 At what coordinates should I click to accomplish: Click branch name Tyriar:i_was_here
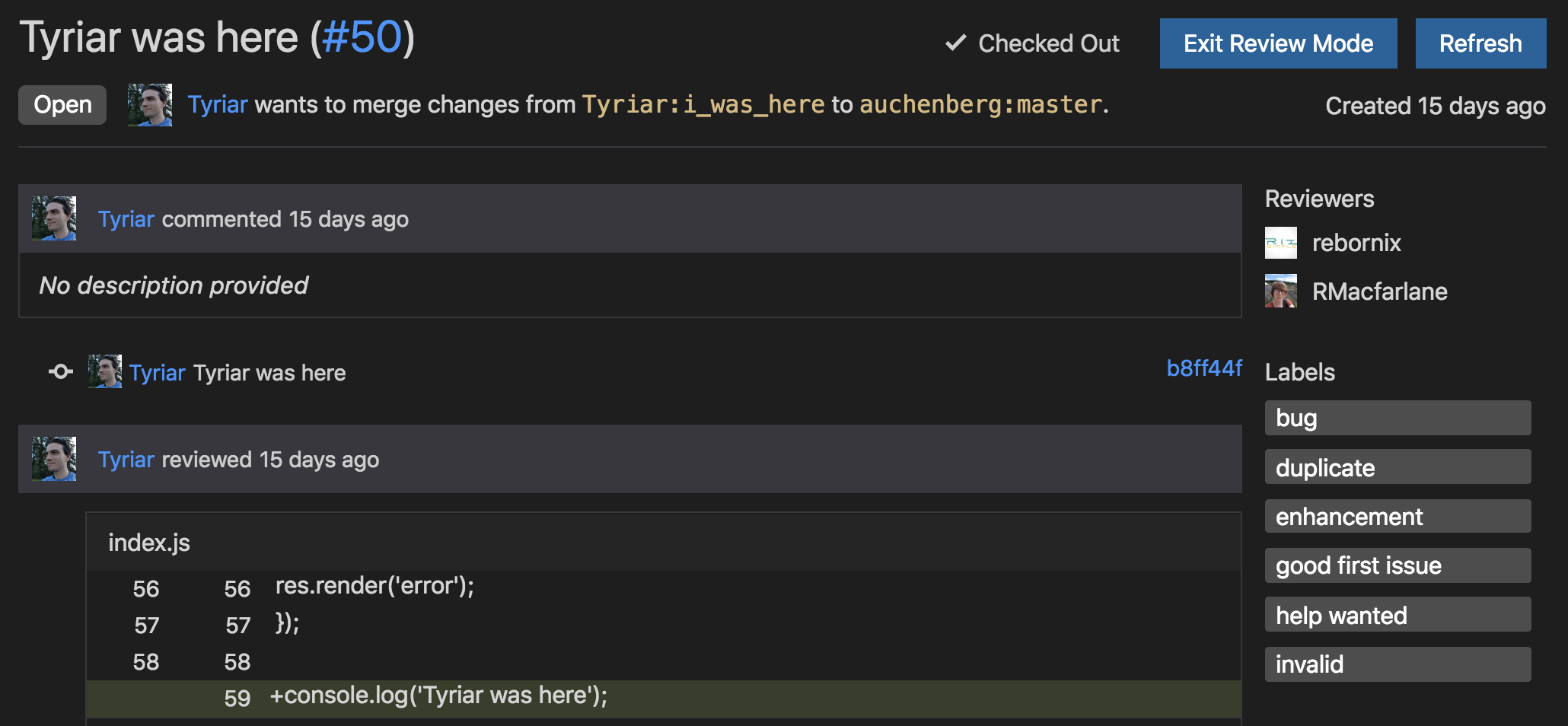pyautogui.click(x=703, y=104)
